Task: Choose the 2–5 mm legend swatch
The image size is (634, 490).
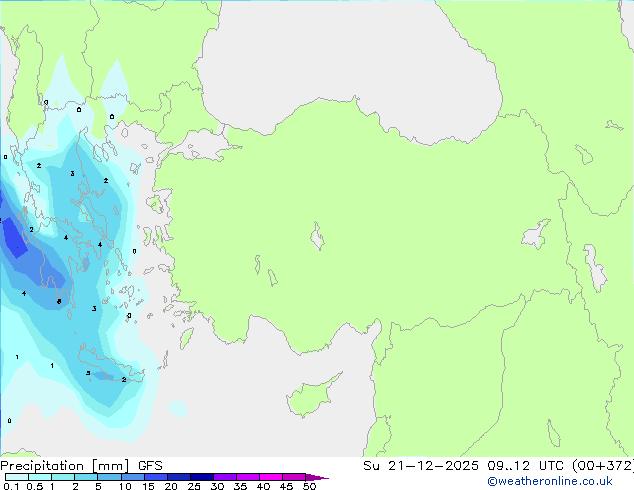Action: tap(86, 477)
